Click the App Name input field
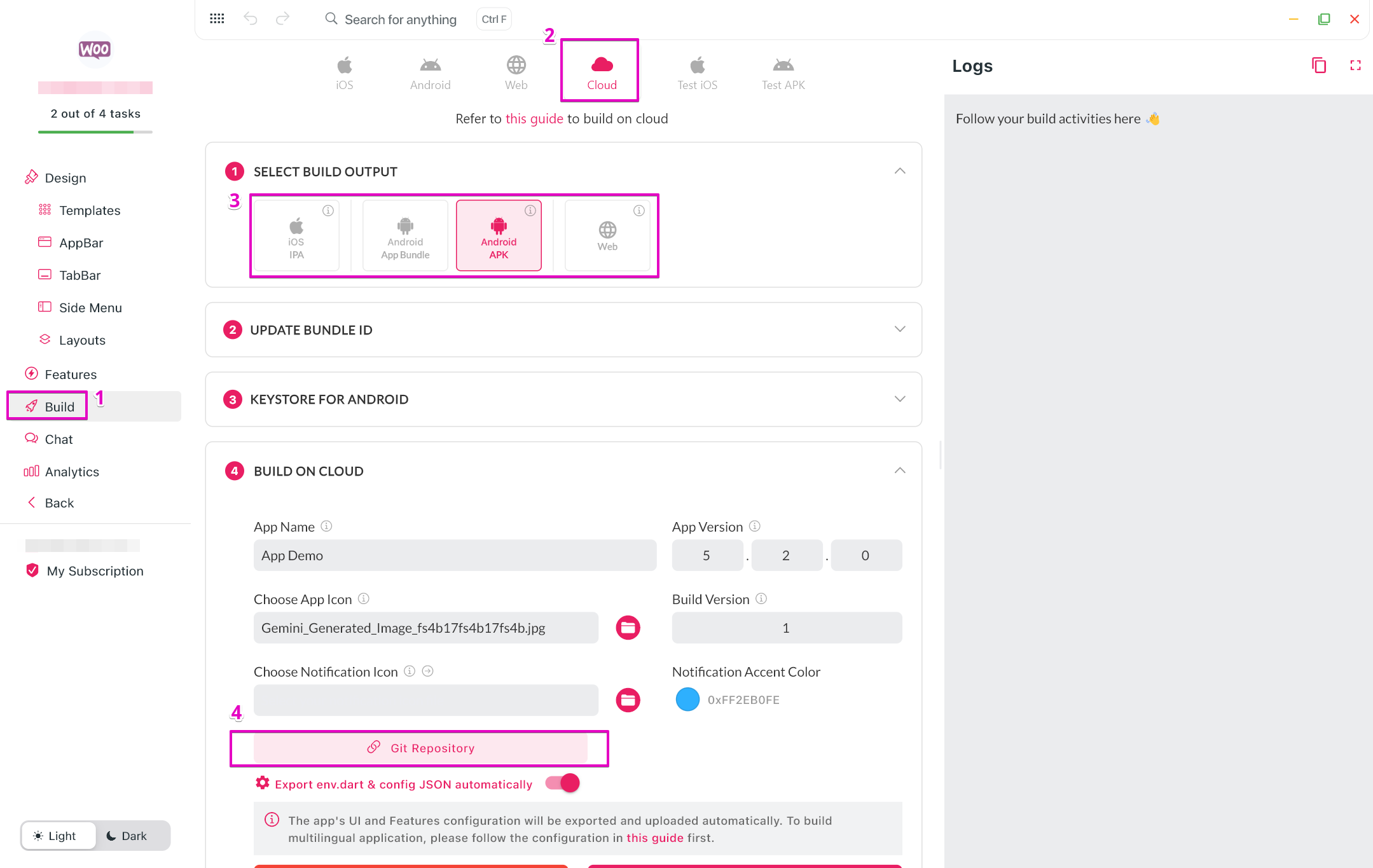Image resolution: width=1373 pixels, height=868 pixels. click(x=455, y=555)
